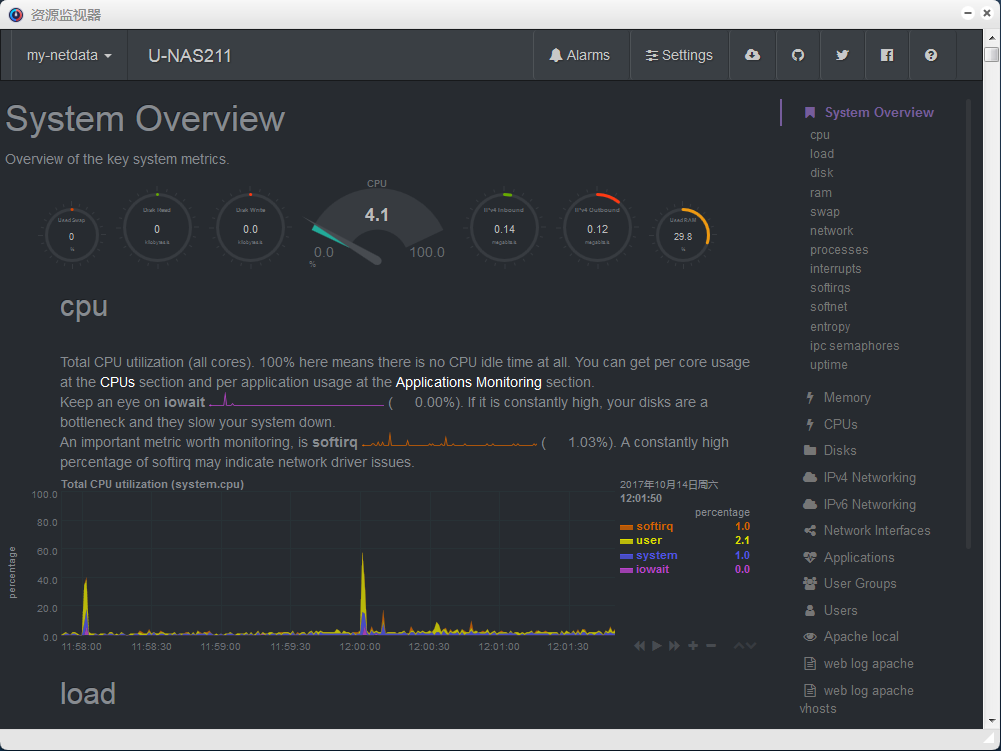
Task: Click the play button under CPU chart
Action: tap(656, 646)
